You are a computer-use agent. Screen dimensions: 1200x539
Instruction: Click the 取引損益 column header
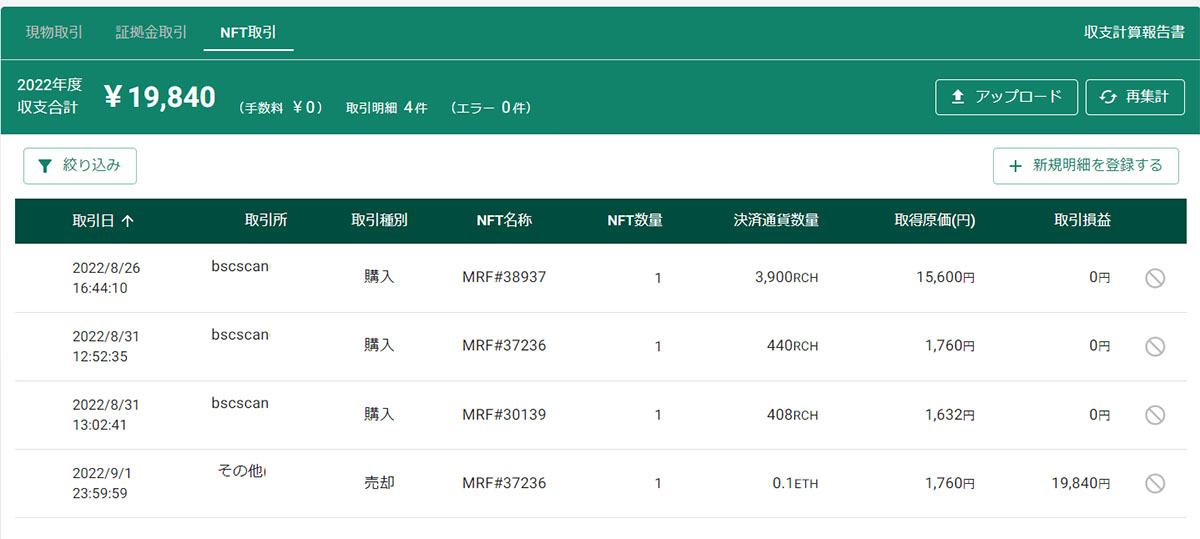[x=1082, y=221]
